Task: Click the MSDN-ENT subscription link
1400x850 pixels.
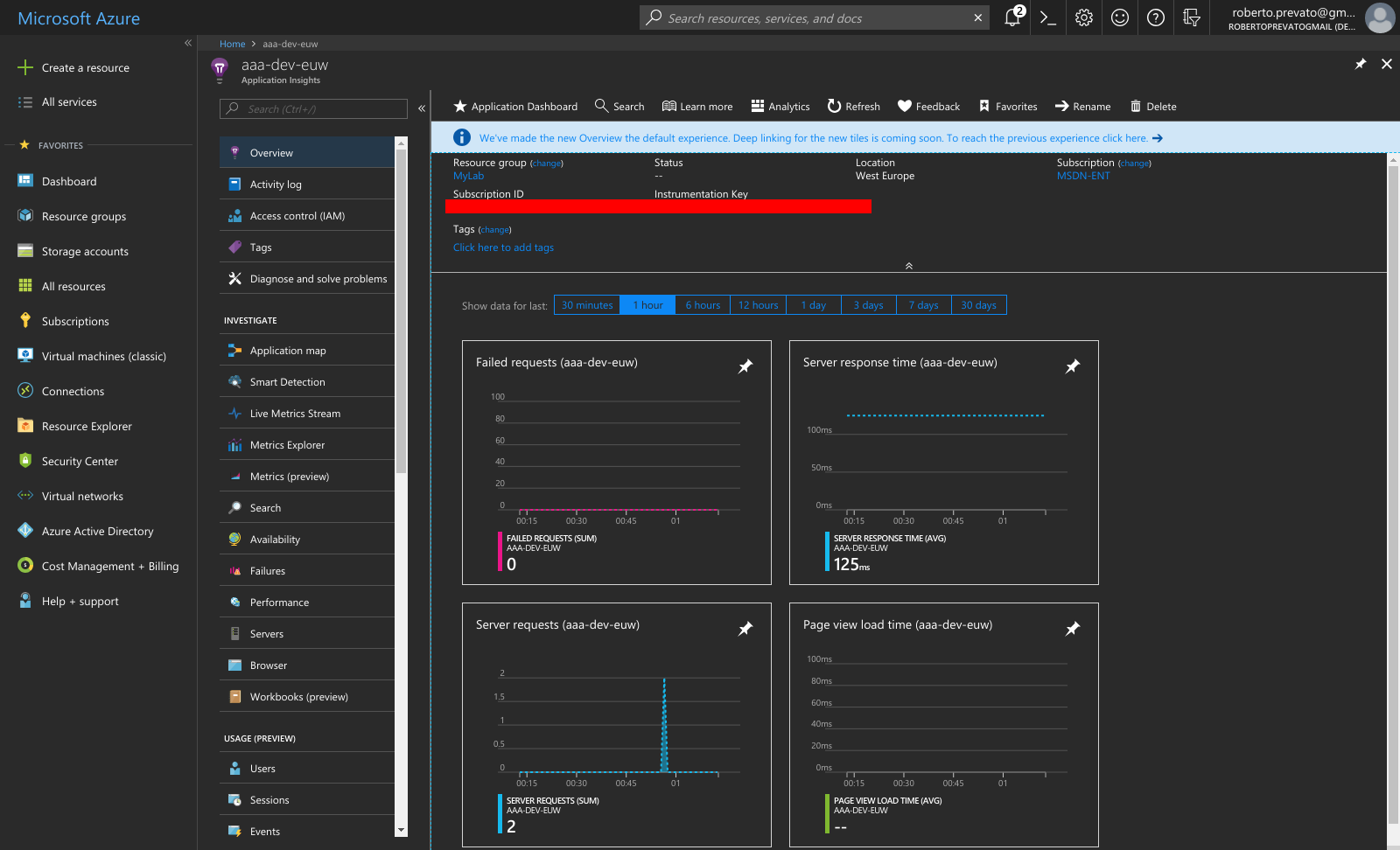Action: click(1083, 176)
